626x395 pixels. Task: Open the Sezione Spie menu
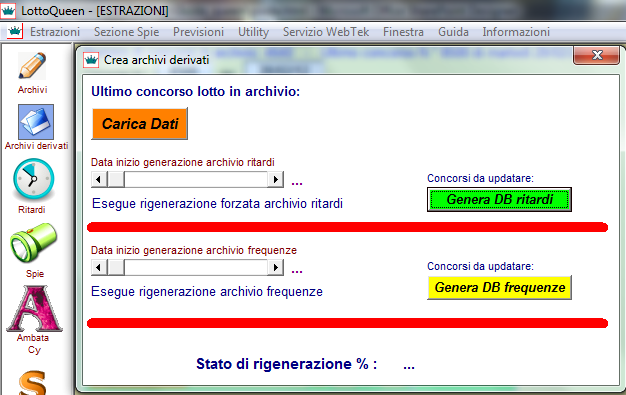(127, 32)
